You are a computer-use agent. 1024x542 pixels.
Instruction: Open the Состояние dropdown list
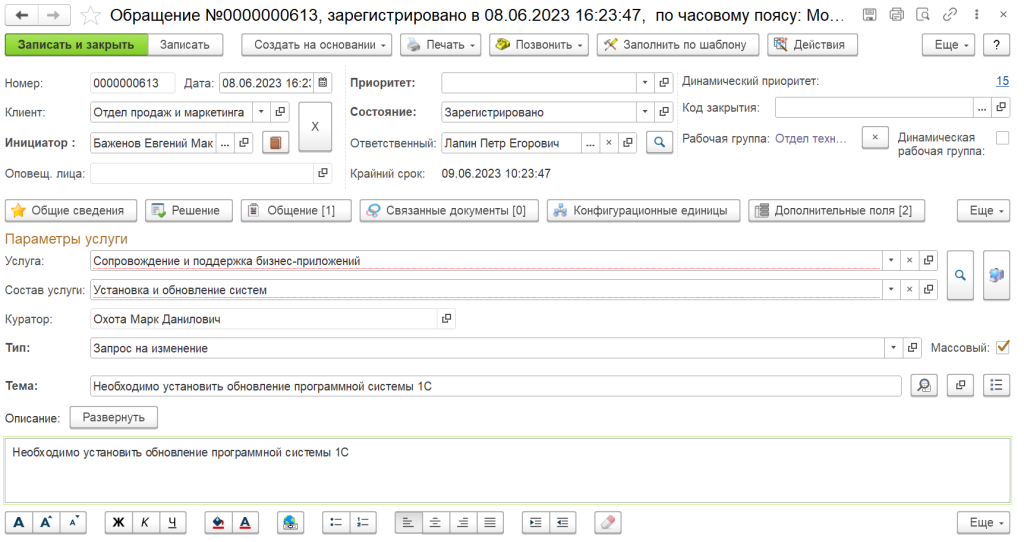(x=645, y=112)
